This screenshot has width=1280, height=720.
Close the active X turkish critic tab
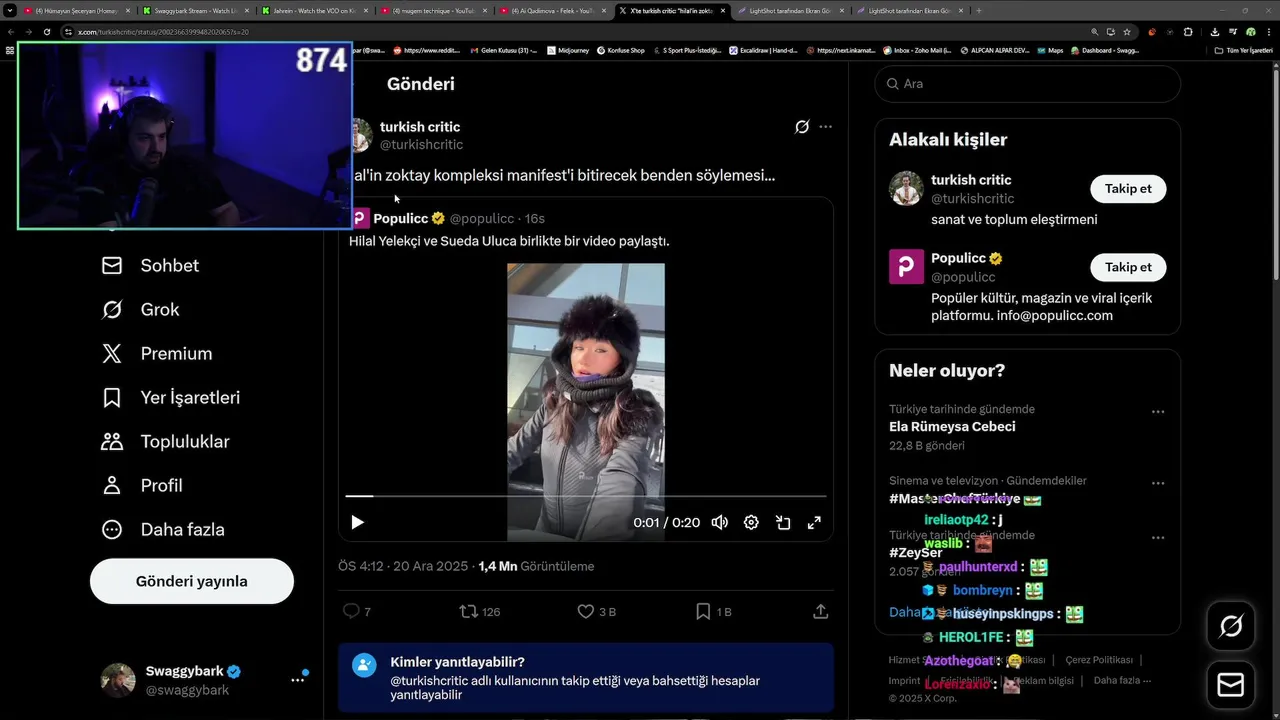tap(723, 11)
